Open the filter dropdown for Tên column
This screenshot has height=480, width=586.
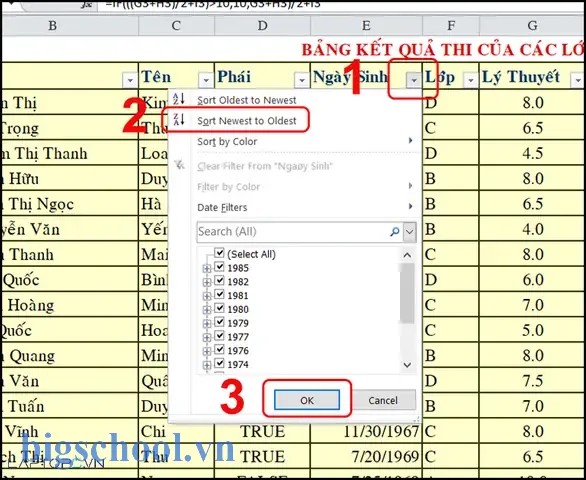(x=206, y=80)
